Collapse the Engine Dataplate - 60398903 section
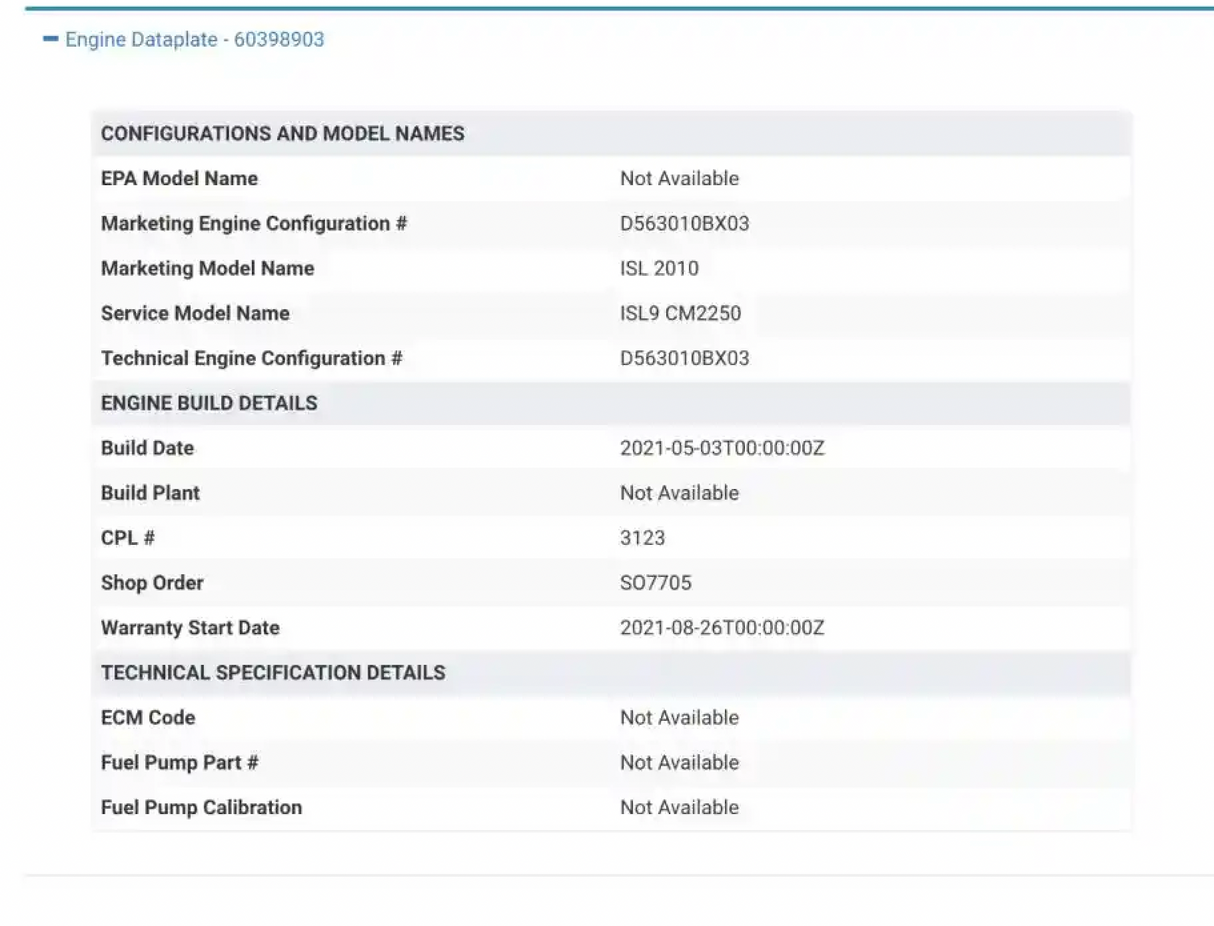Screen dimensions: 1214x926 (x=194, y=40)
